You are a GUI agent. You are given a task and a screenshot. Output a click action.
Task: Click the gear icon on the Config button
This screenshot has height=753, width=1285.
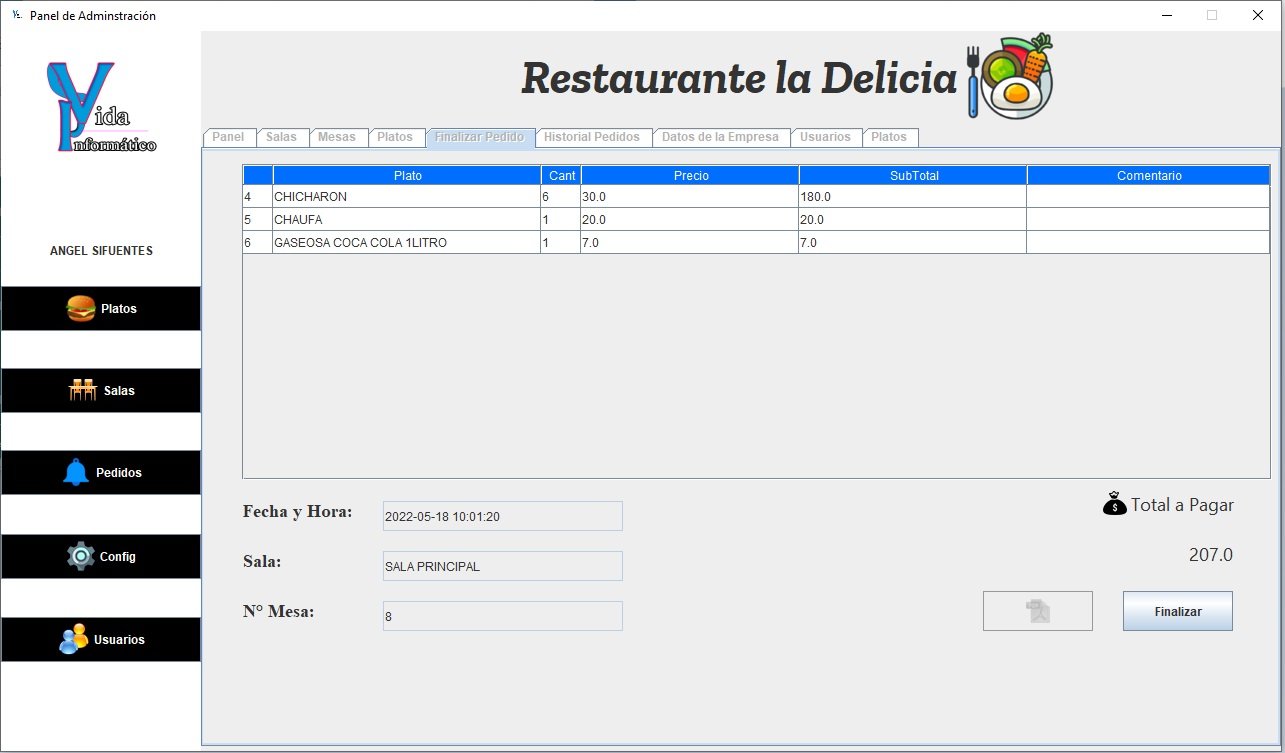tap(81, 556)
